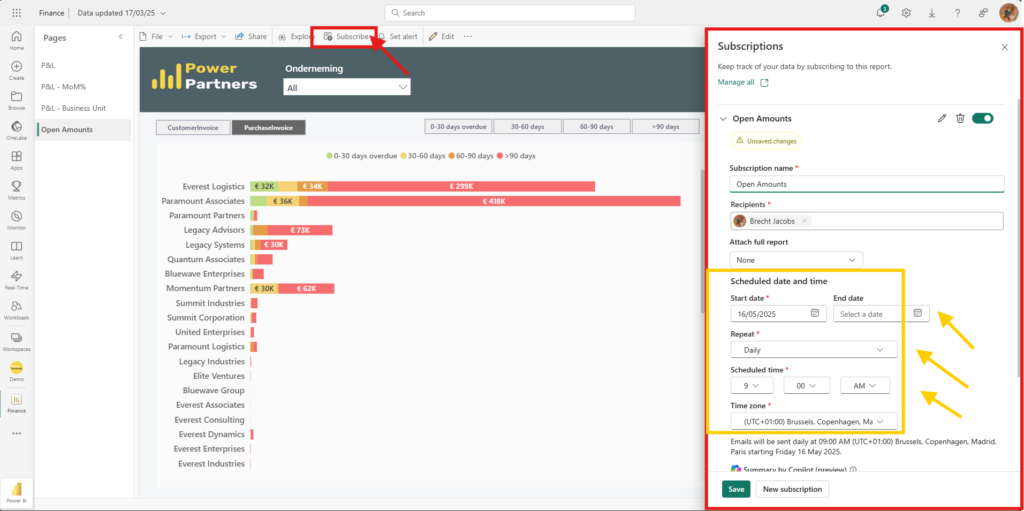Toggle the 0-30 days overdue filter button

[x=458, y=127]
